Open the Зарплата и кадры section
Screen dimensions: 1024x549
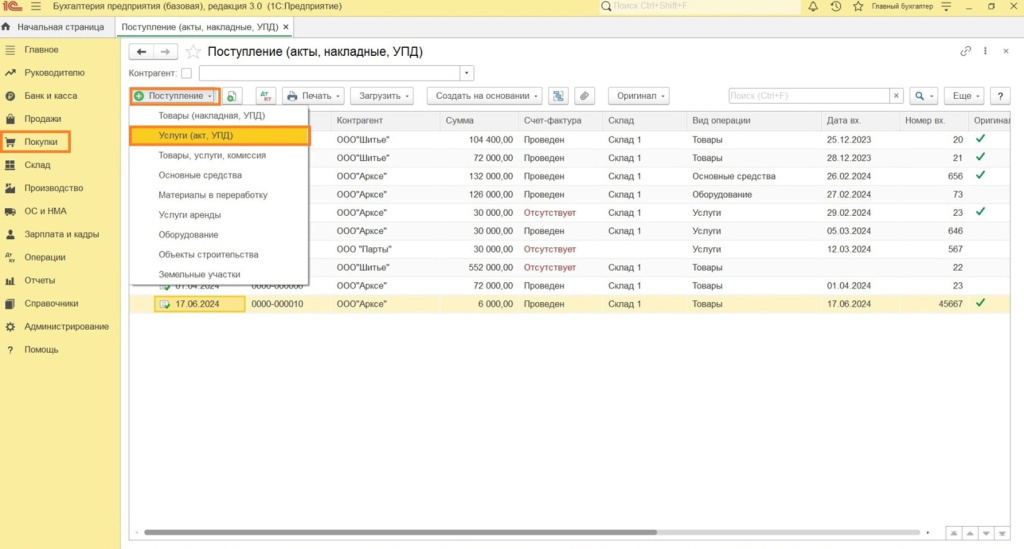pyautogui.click(x=61, y=234)
